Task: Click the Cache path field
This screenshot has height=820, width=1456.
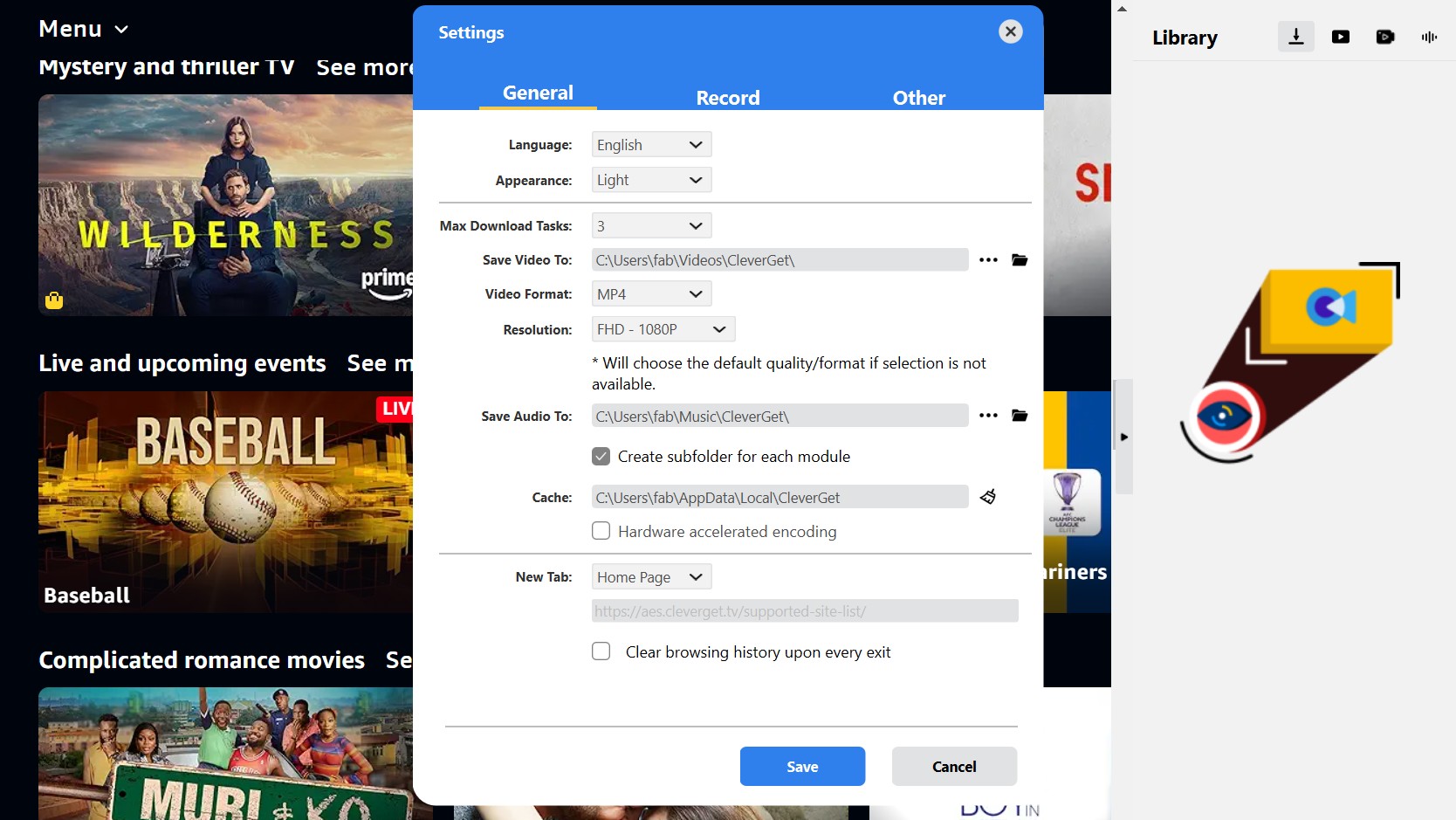Action: (780, 497)
